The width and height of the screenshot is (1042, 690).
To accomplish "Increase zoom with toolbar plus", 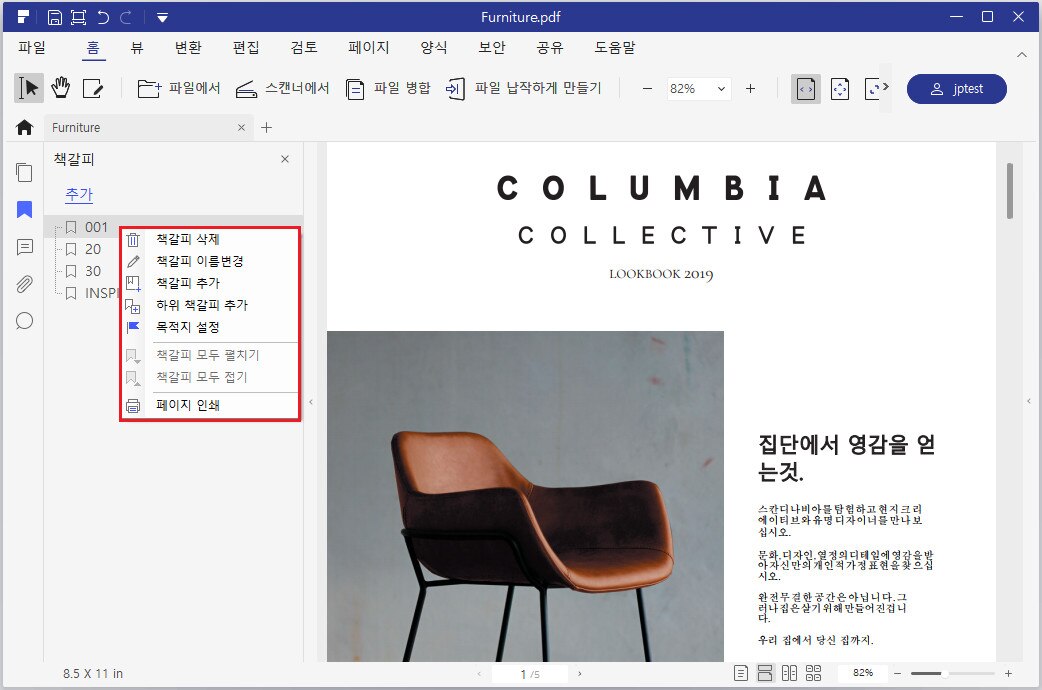I will click(x=750, y=88).
